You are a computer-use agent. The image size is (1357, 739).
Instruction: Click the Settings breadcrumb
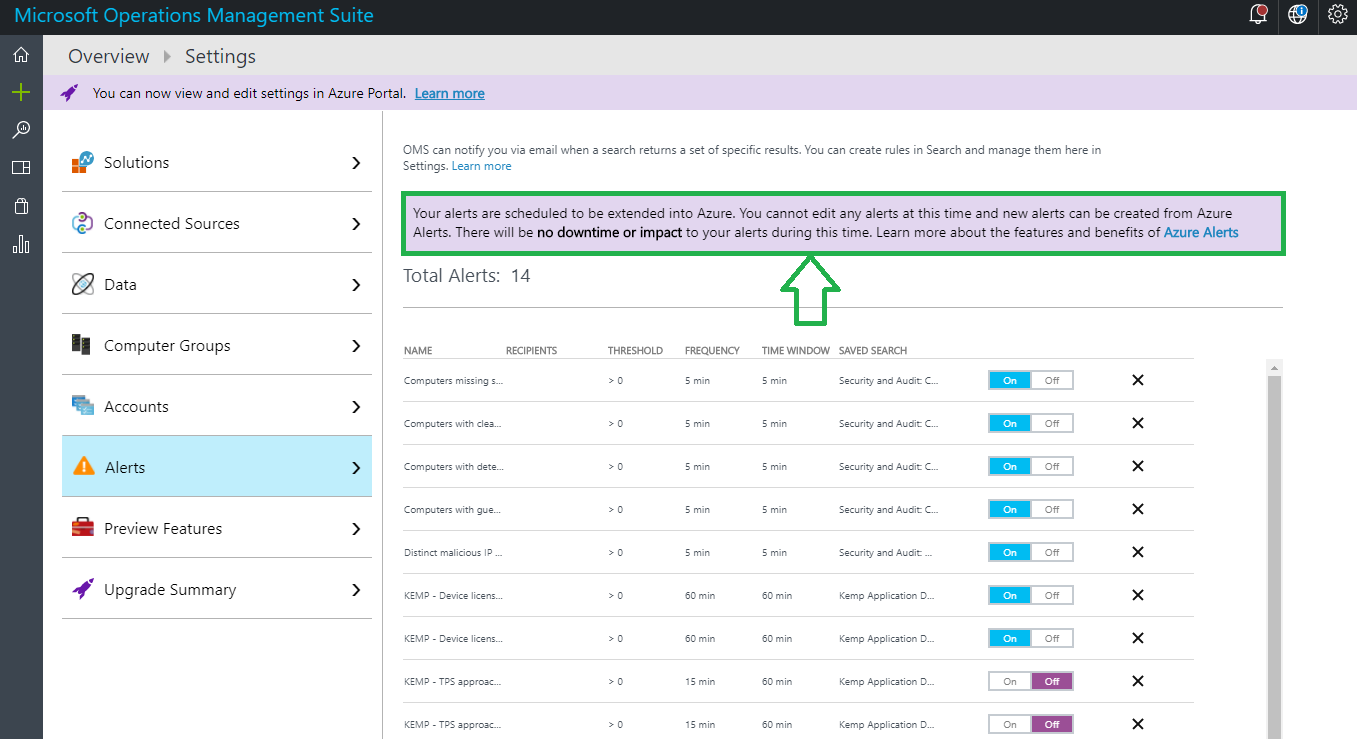(x=220, y=56)
